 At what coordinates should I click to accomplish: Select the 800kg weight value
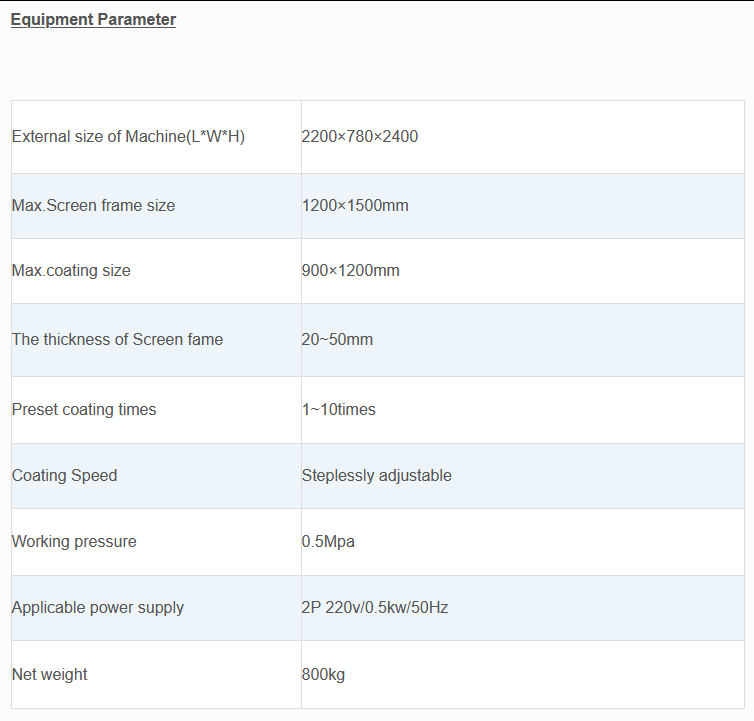click(x=323, y=674)
